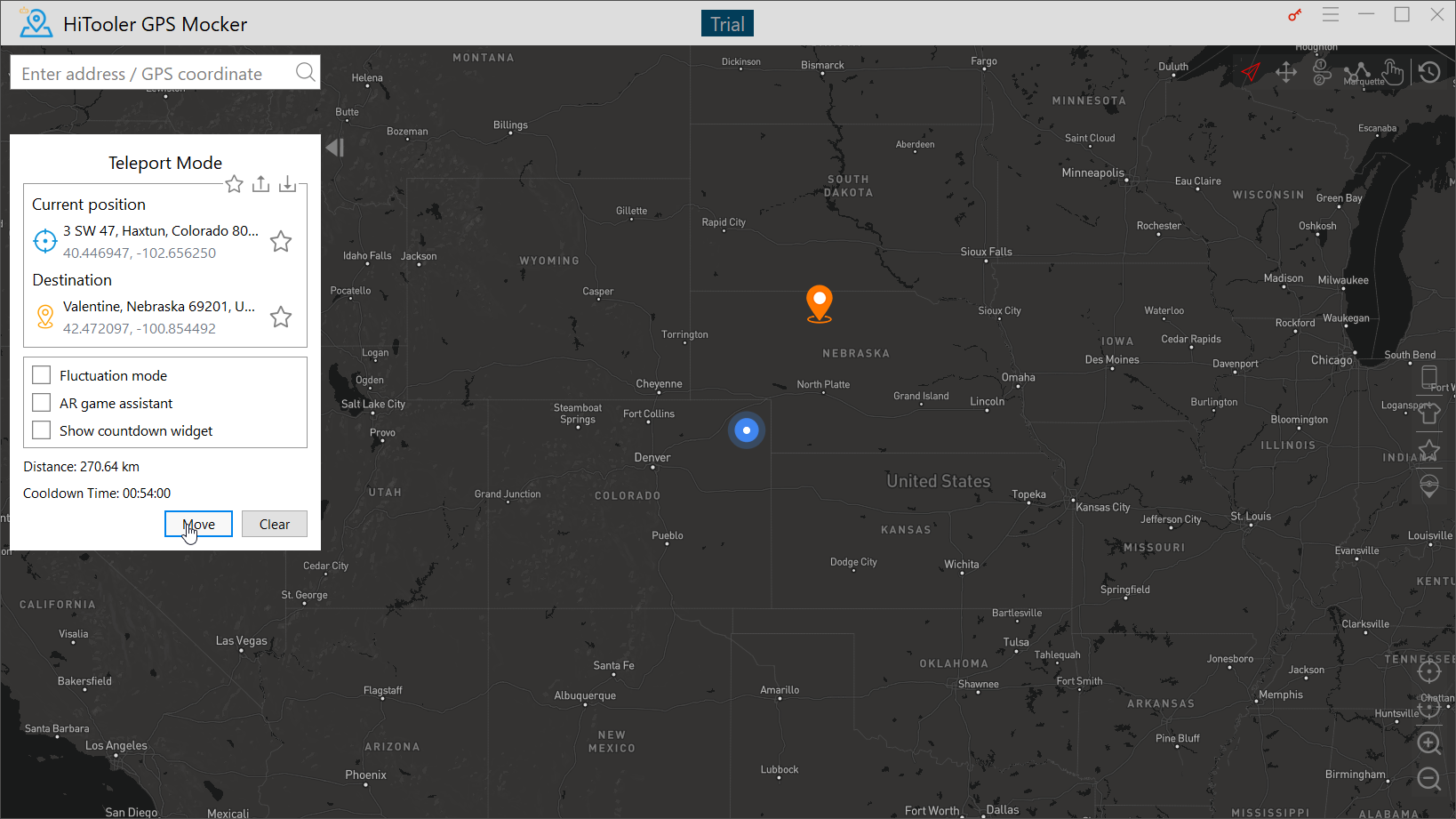Click the address search input field
Screen dimensions: 1456x819
coord(151,73)
